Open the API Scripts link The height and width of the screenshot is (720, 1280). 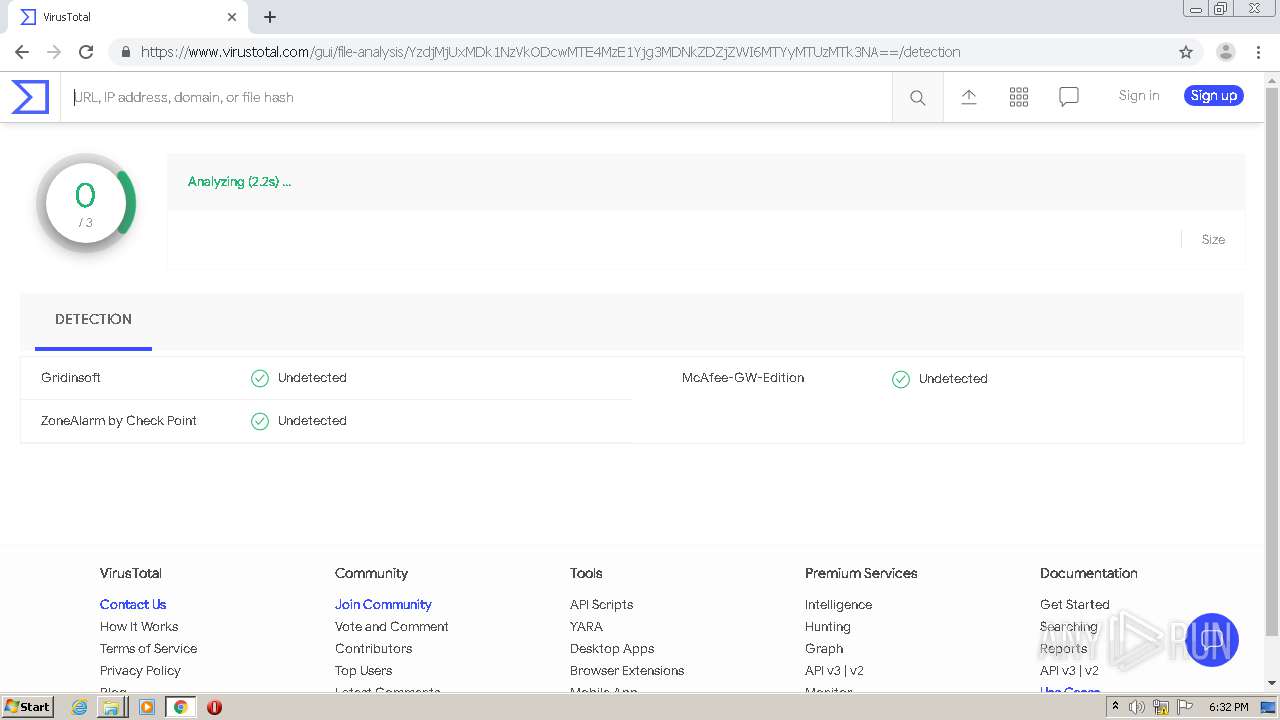tap(601, 605)
